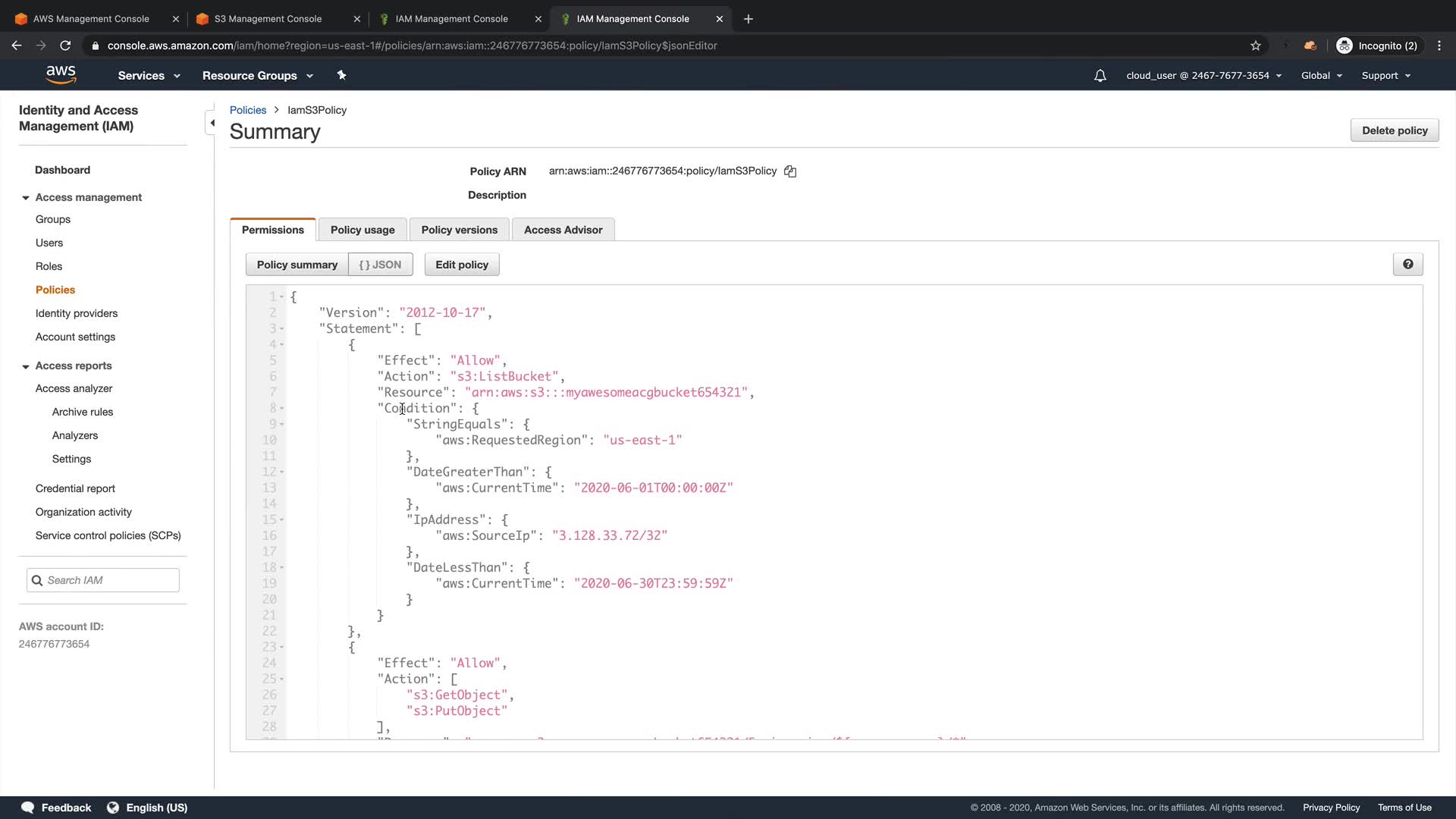
Task: Switch to the Policy versions tab
Action: [459, 230]
